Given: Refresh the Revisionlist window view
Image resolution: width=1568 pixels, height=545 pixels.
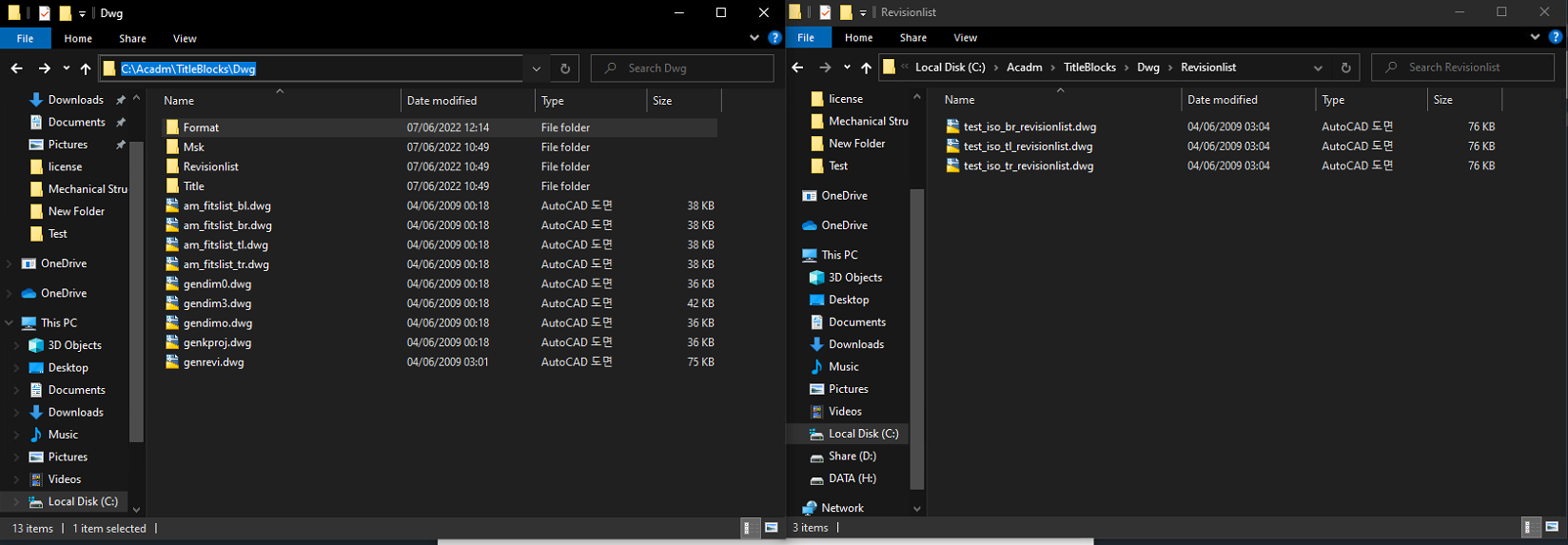Looking at the screenshot, I should click(x=1345, y=68).
